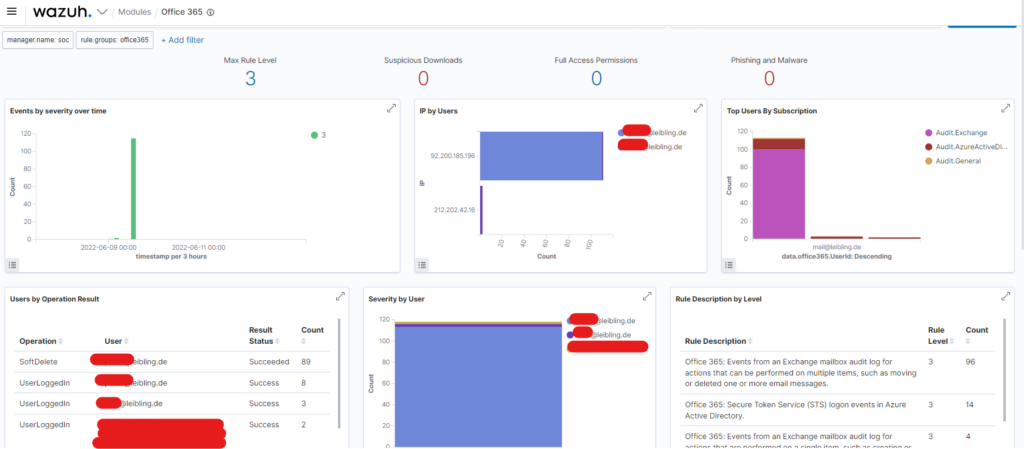The height and width of the screenshot is (449, 1024).
Task: Expand Top Users By Subscription panel
Action: 1005,108
